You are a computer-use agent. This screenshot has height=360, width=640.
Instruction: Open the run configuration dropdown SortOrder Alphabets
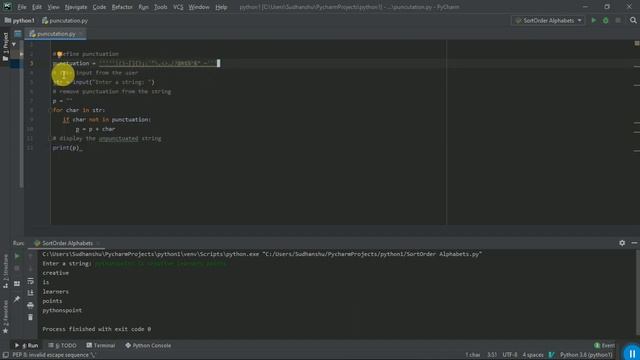click(548, 20)
